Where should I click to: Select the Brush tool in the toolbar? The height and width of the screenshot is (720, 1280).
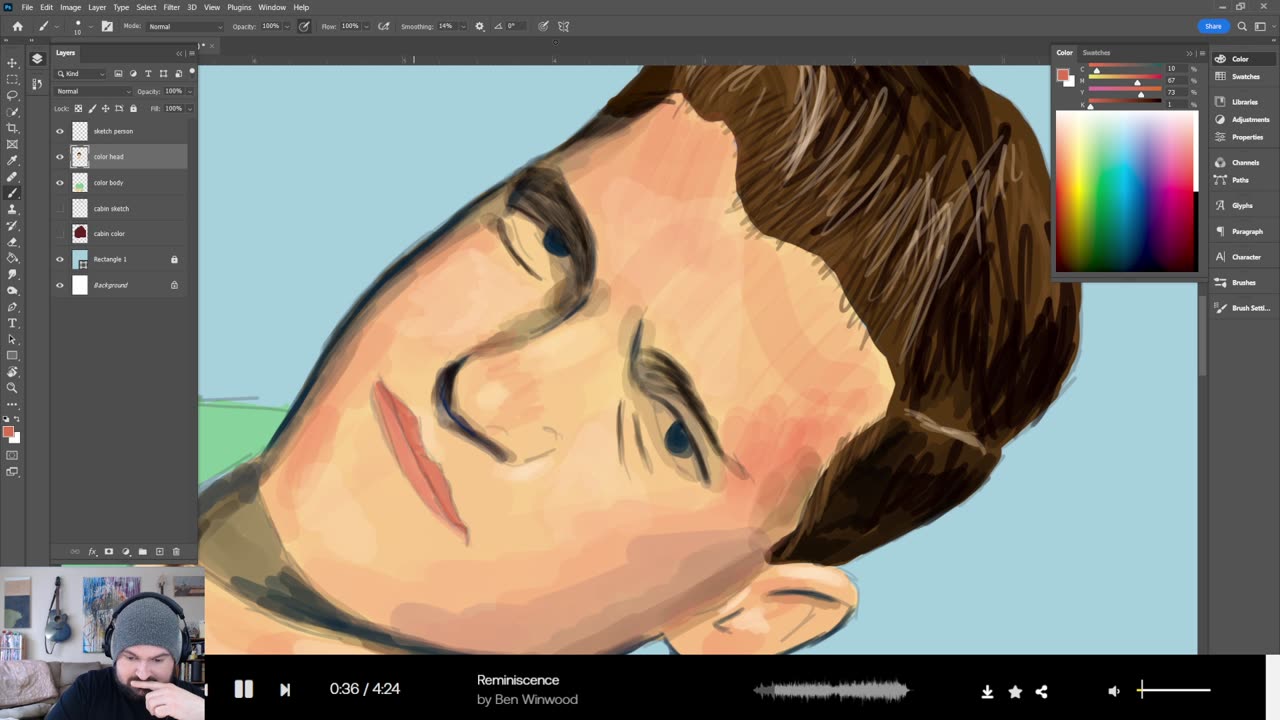pos(12,193)
